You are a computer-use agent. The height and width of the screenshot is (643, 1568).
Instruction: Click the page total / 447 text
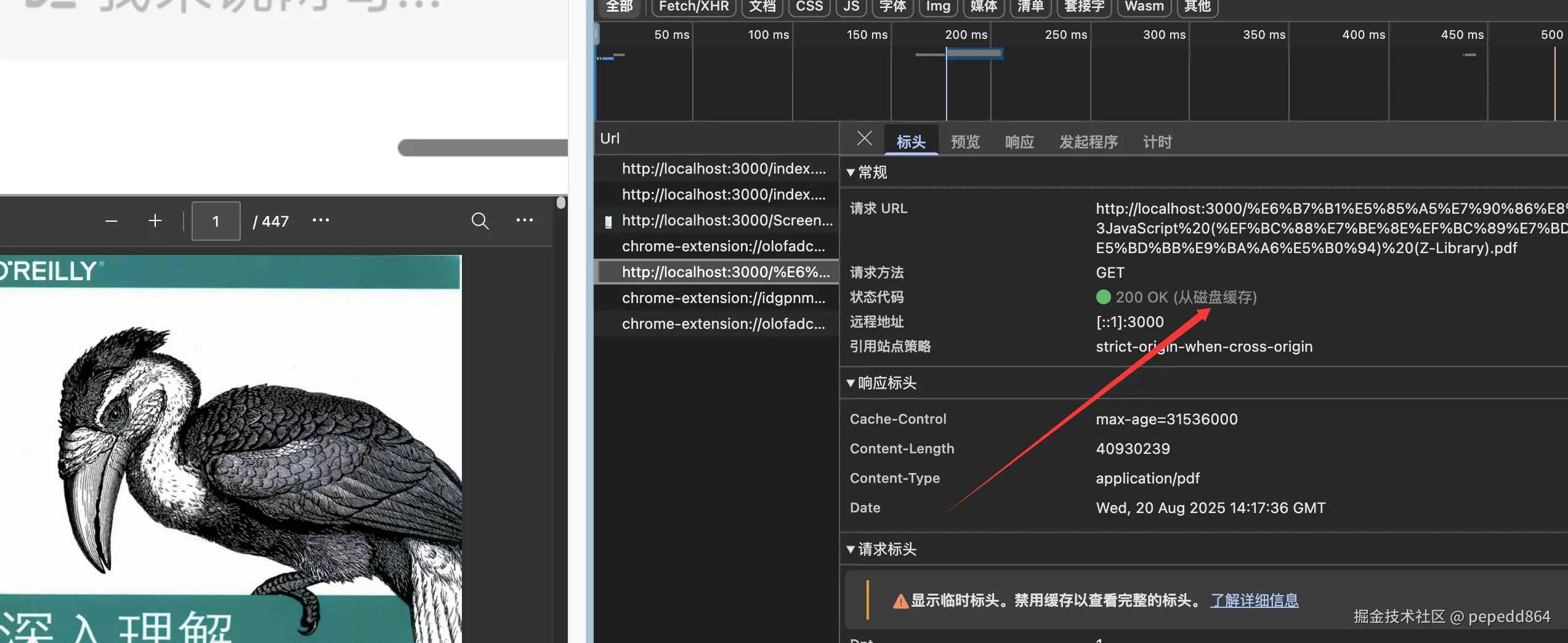pyautogui.click(x=271, y=221)
